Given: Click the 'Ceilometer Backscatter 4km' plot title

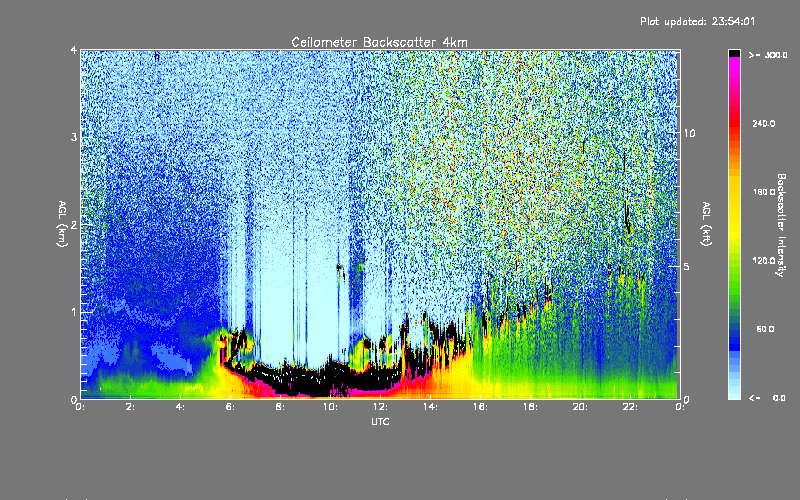Looking at the screenshot, I should [379, 42].
